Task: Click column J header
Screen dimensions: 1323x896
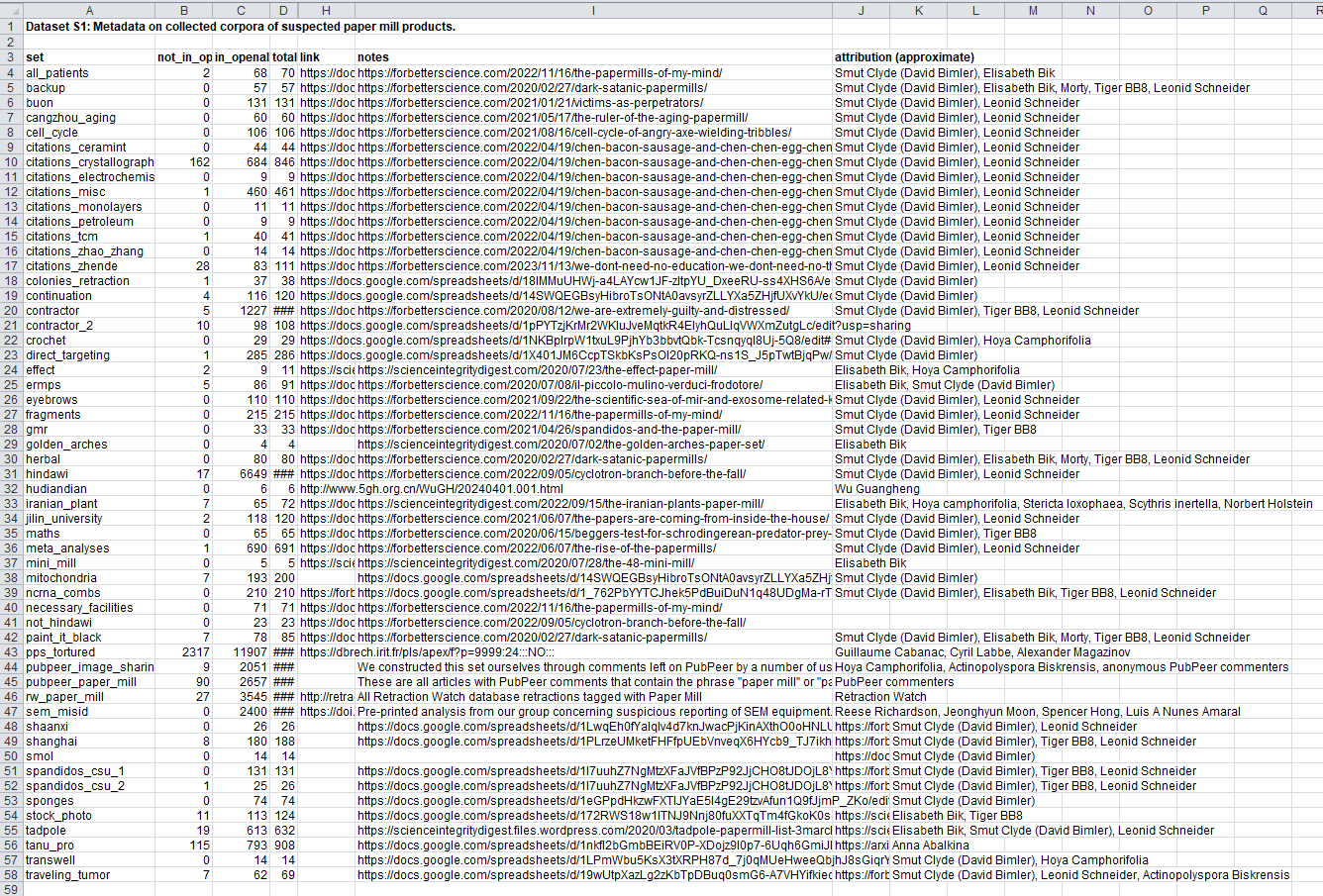Action: [861, 10]
